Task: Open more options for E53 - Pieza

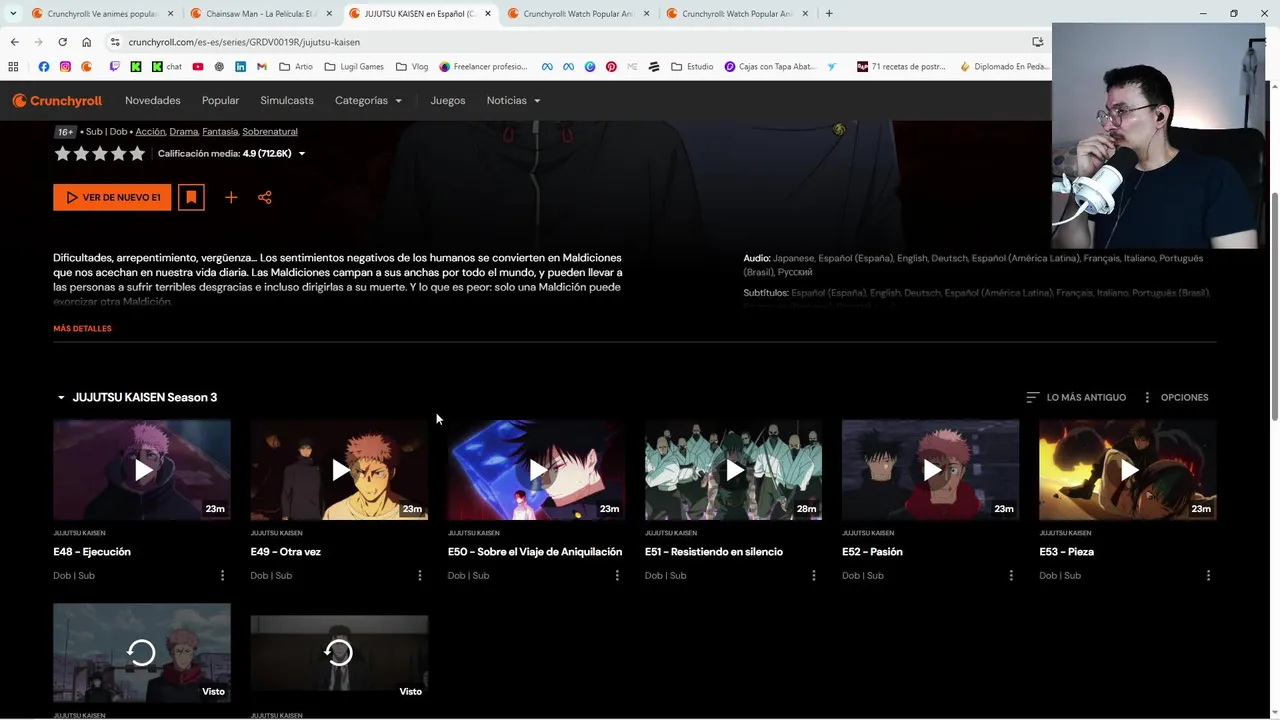Action: click(x=1208, y=575)
